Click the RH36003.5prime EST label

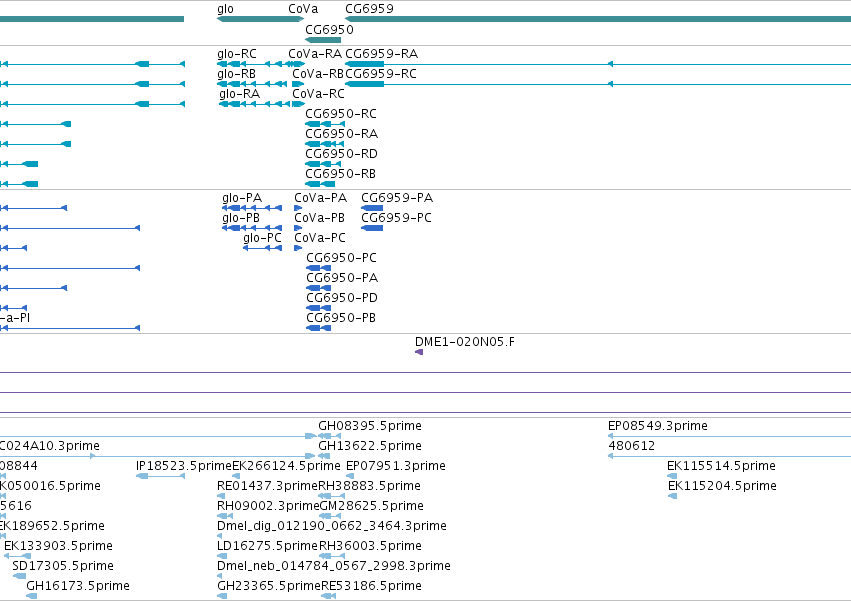370,546
